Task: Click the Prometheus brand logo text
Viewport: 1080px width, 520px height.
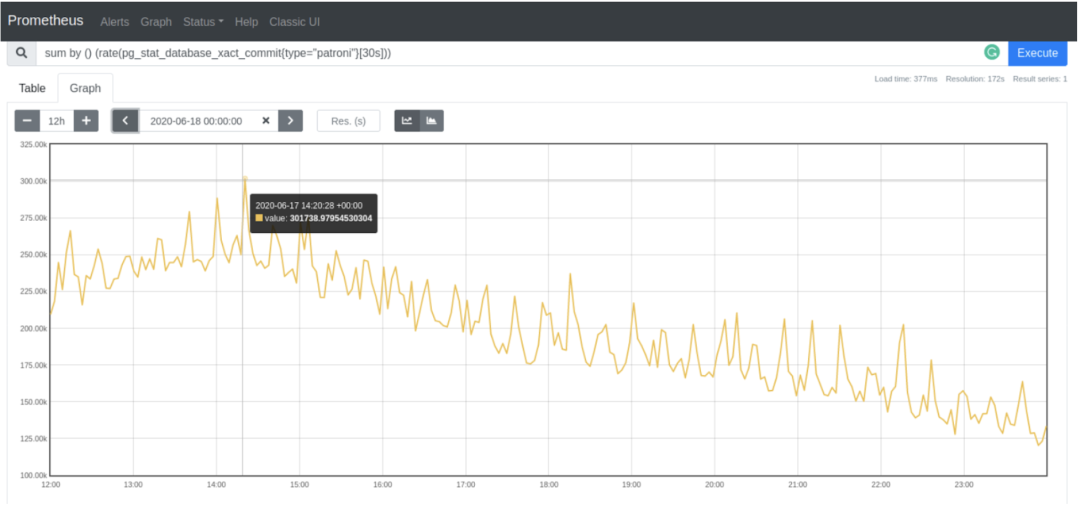Action: 46,21
